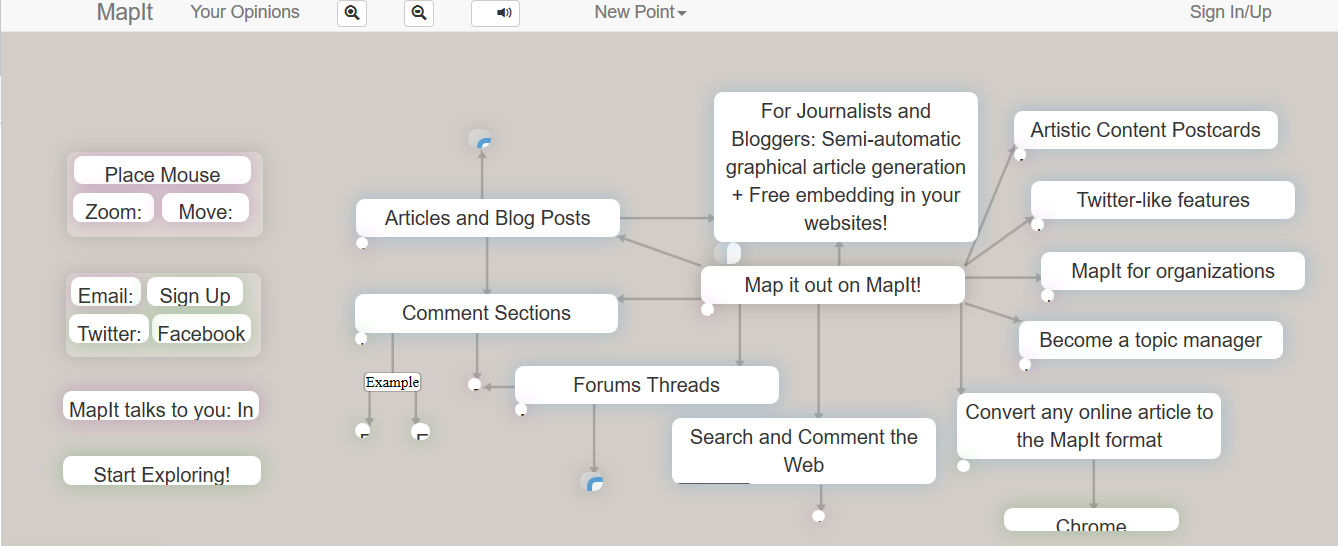This screenshot has height=546, width=1338.
Task: Click the Example label
Action: (392, 382)
